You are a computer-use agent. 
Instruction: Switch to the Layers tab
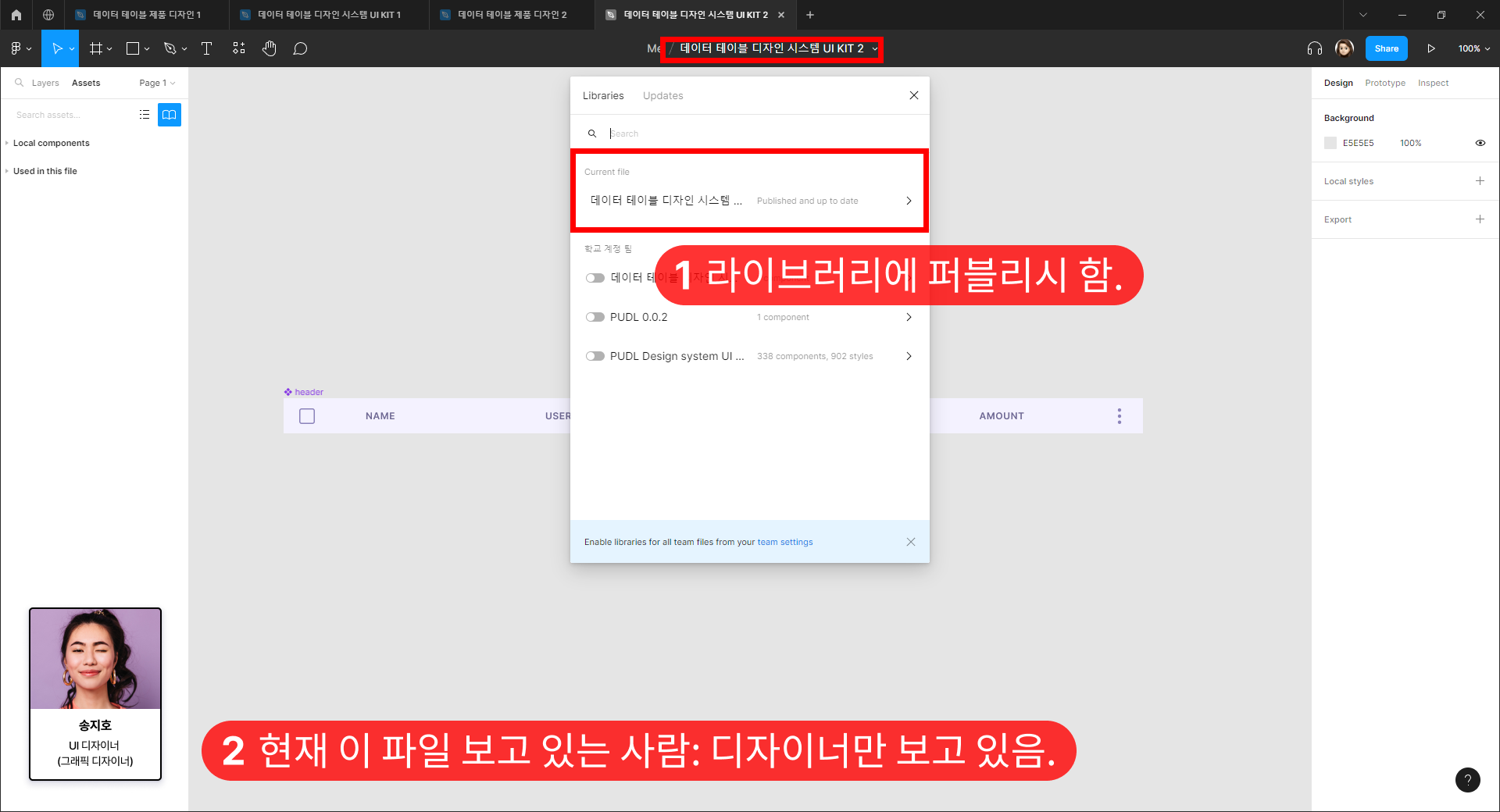45,83
